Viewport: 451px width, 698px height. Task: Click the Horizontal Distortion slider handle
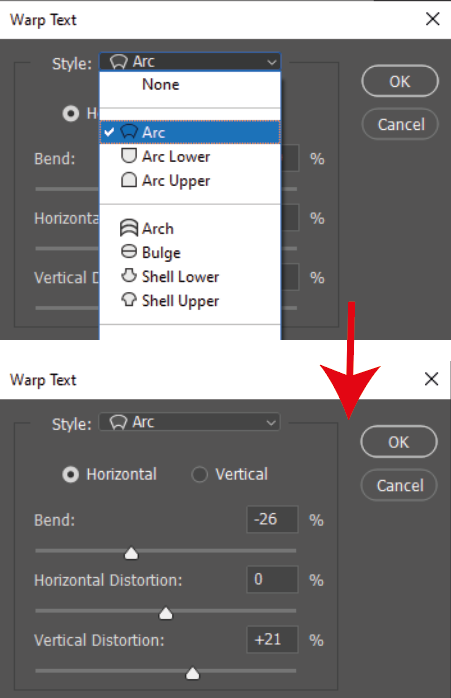pos(166,613)
